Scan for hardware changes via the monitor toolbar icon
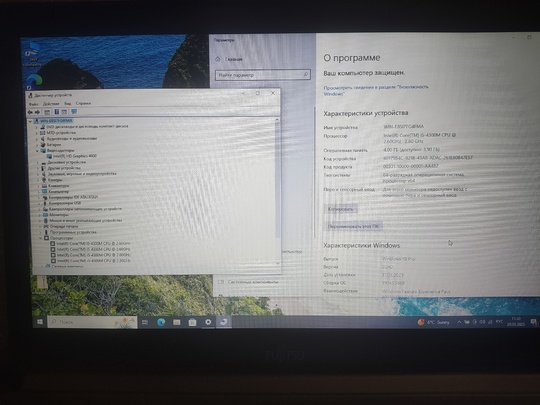Image resolution: width=540 pixels, height=405 pixels. tap(74, 112)
